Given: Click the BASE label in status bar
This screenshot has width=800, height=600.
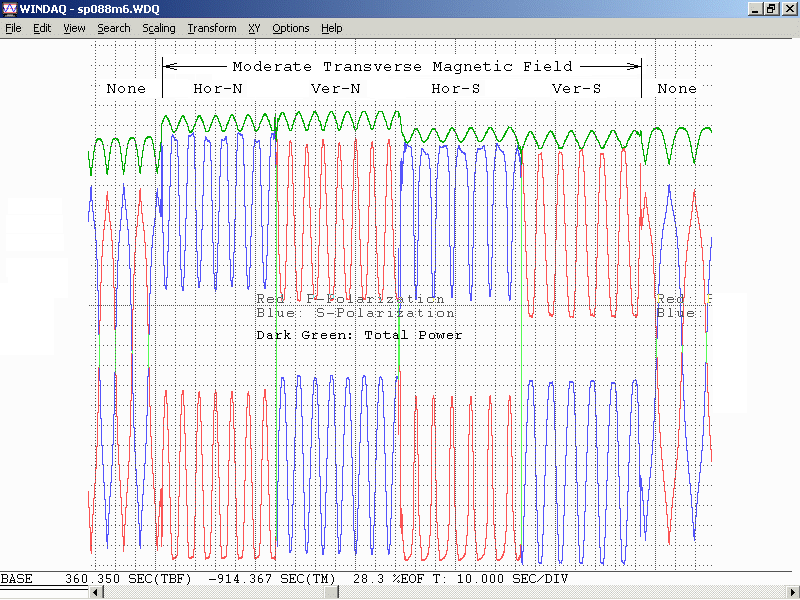Looking at the screenshot, I should point(16,579).
